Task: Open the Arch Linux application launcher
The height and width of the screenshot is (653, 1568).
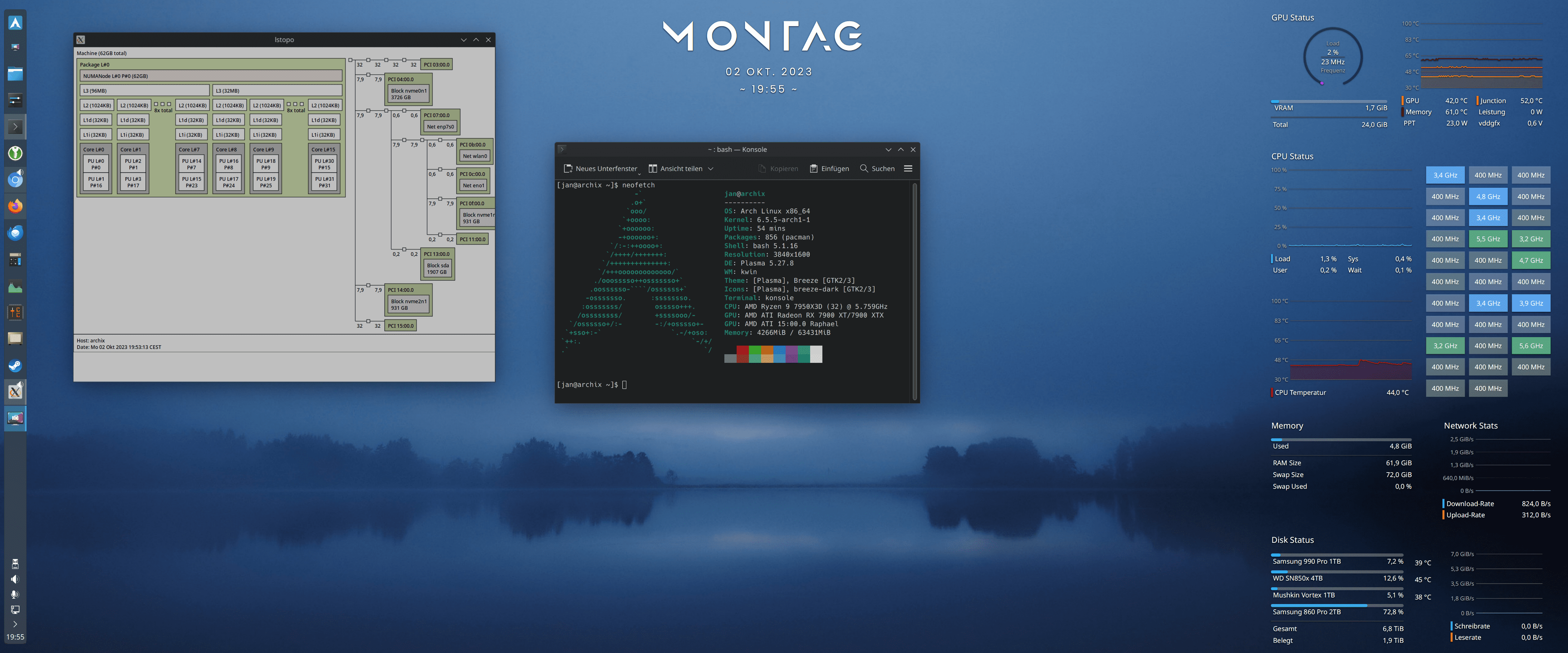Action: point(15,23)
